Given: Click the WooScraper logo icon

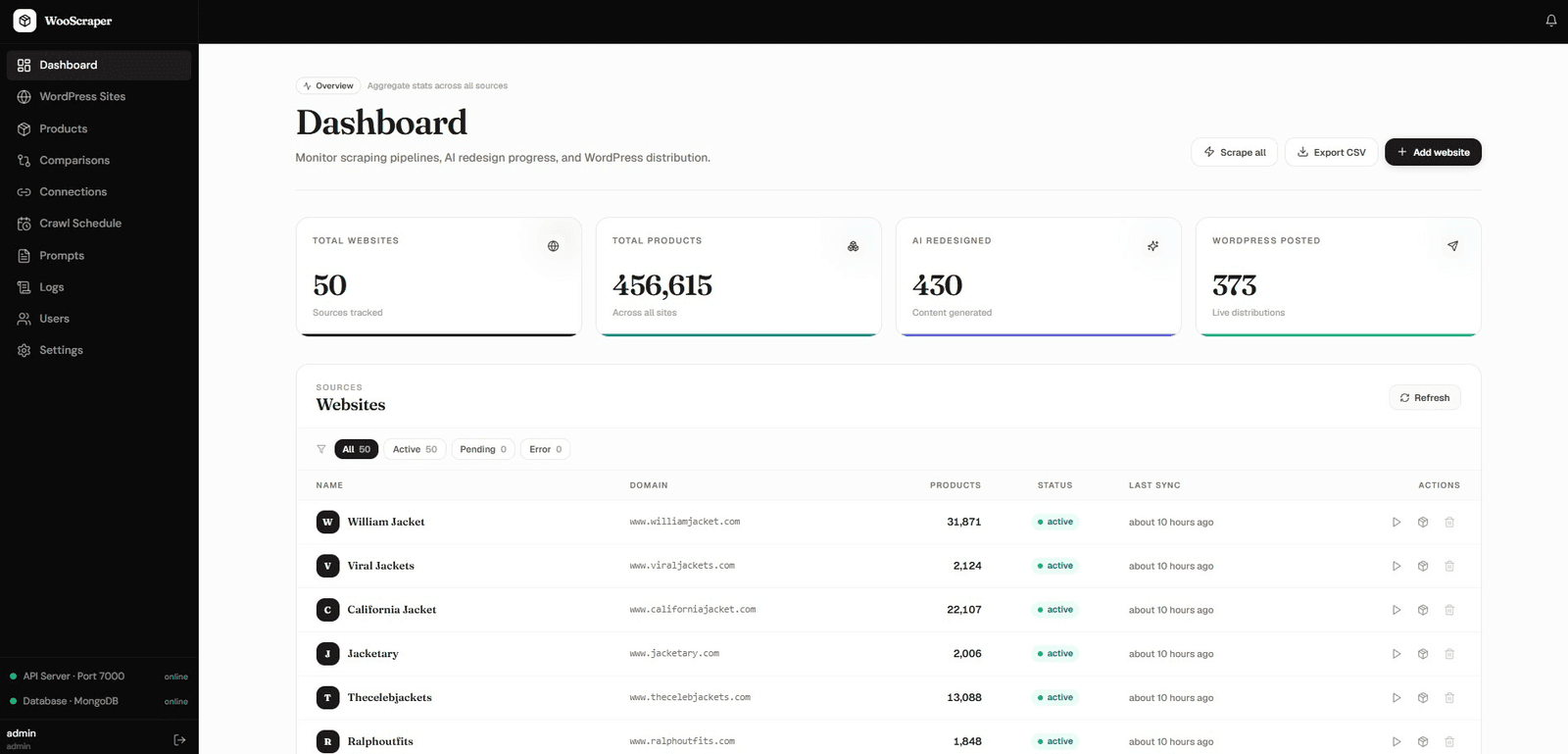Looking at the screenshot, I should coord(24,21).
